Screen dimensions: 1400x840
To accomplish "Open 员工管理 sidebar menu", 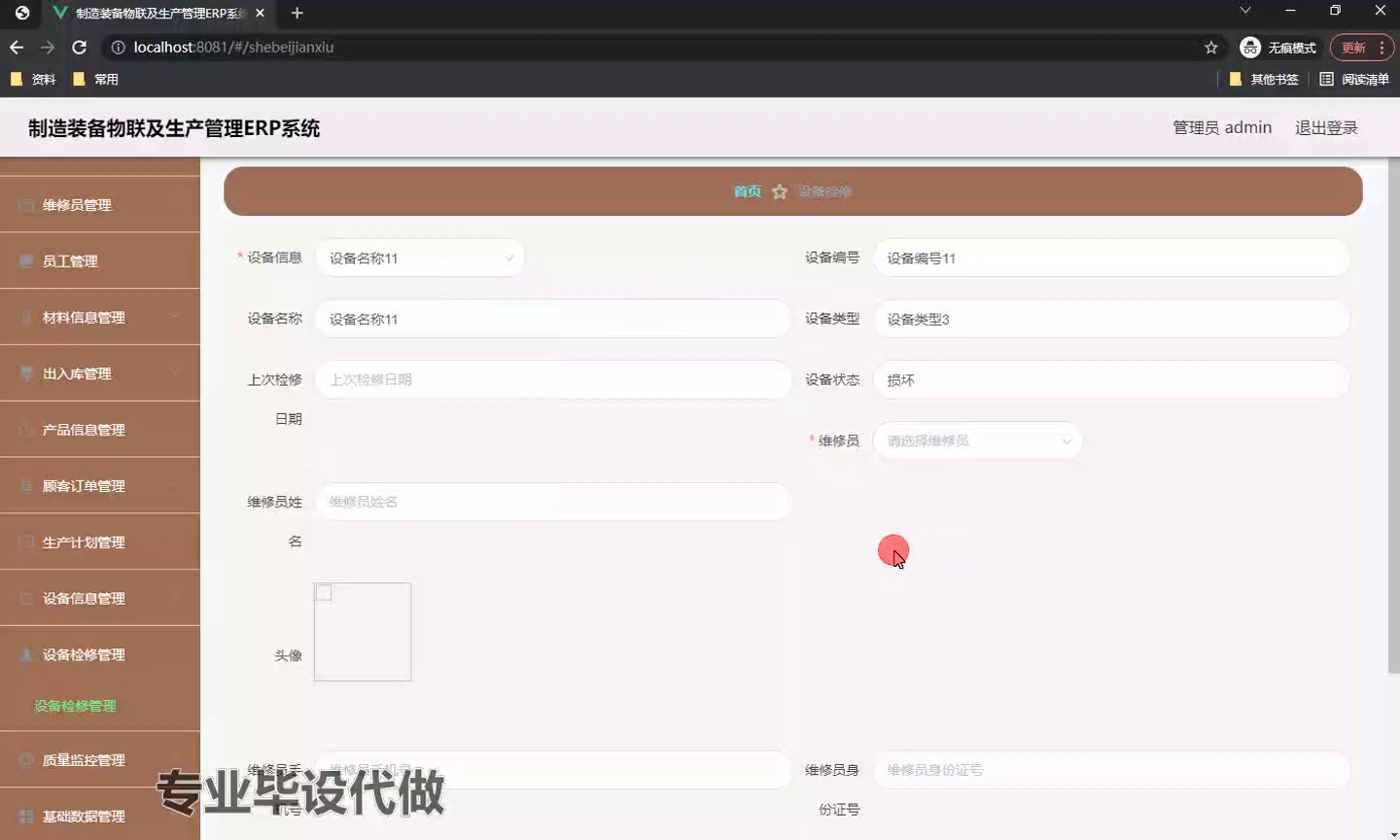I will (99, 262).
